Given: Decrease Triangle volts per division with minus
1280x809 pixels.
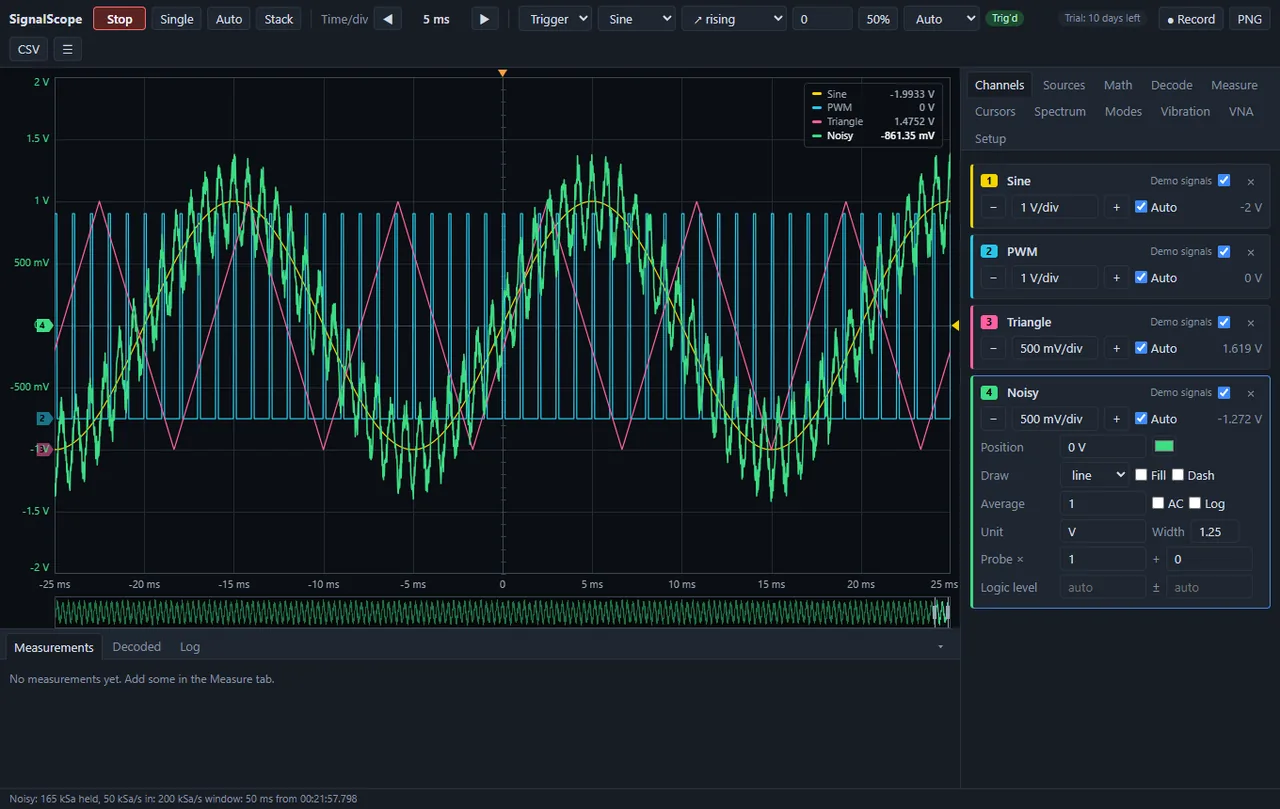Looking at the screenshot, I should [x=992, y=348].
